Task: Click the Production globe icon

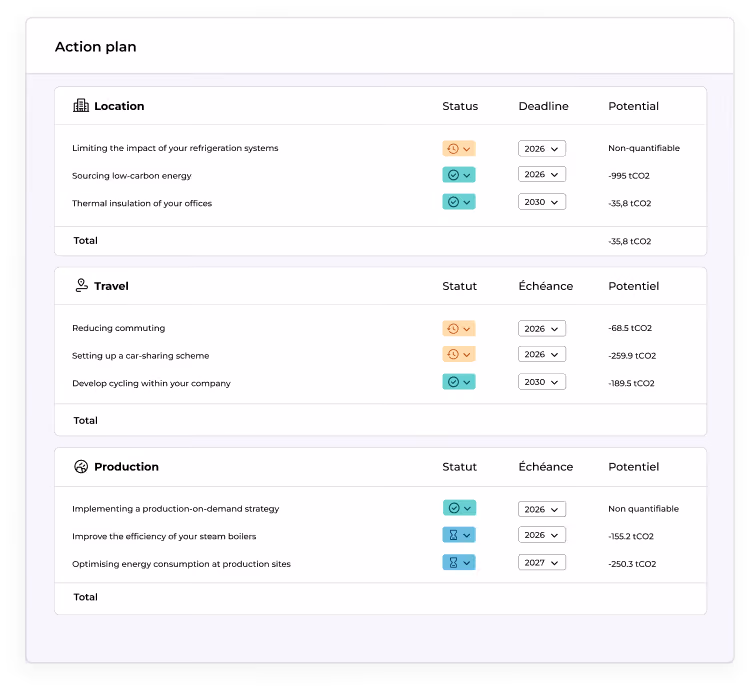Action: tap(81, 467)
